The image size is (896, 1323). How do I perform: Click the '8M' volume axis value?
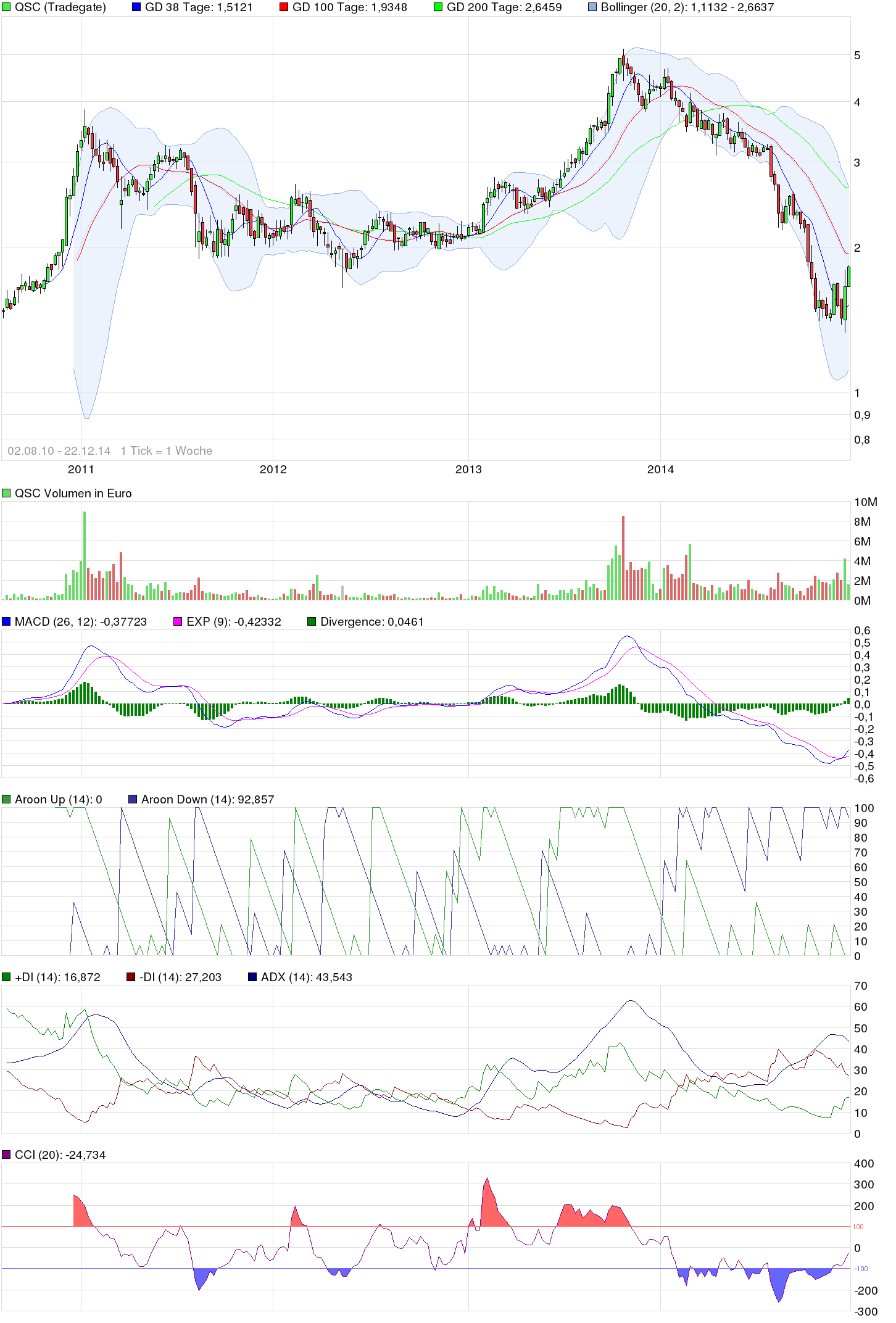[862, 522]
